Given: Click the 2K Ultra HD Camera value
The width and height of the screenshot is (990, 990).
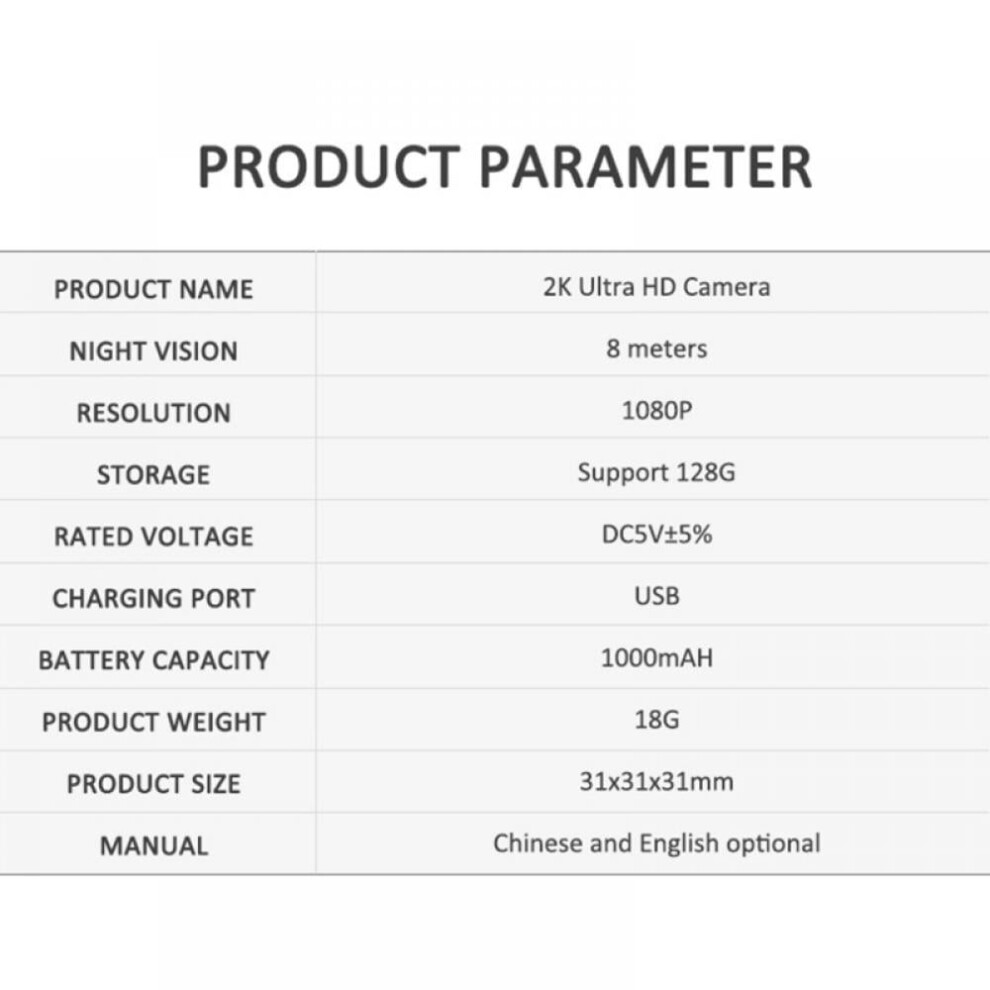Looking at the screenshot, I should (x=657, y=287).
